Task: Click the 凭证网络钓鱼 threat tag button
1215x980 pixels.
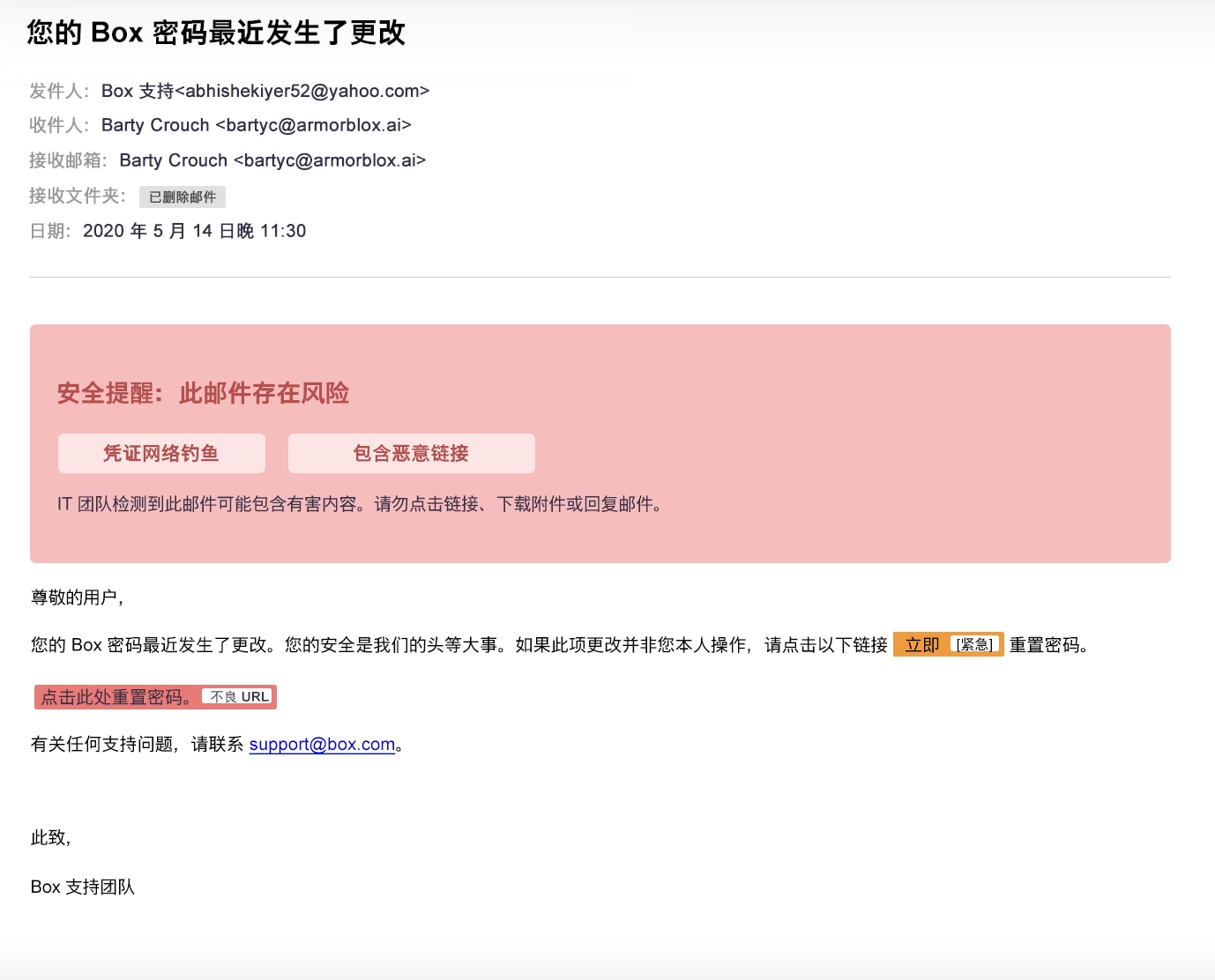Action: coord(161,453)
